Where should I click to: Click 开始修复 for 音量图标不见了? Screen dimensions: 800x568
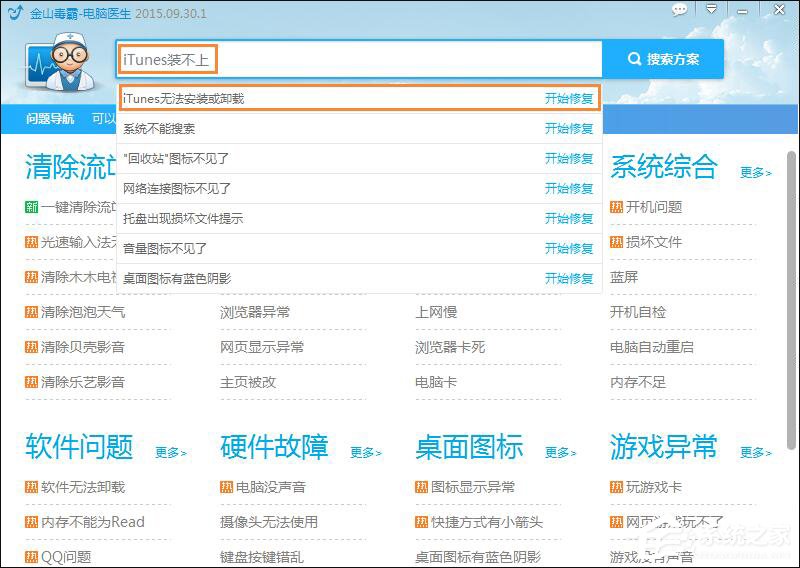coord(569,248)
